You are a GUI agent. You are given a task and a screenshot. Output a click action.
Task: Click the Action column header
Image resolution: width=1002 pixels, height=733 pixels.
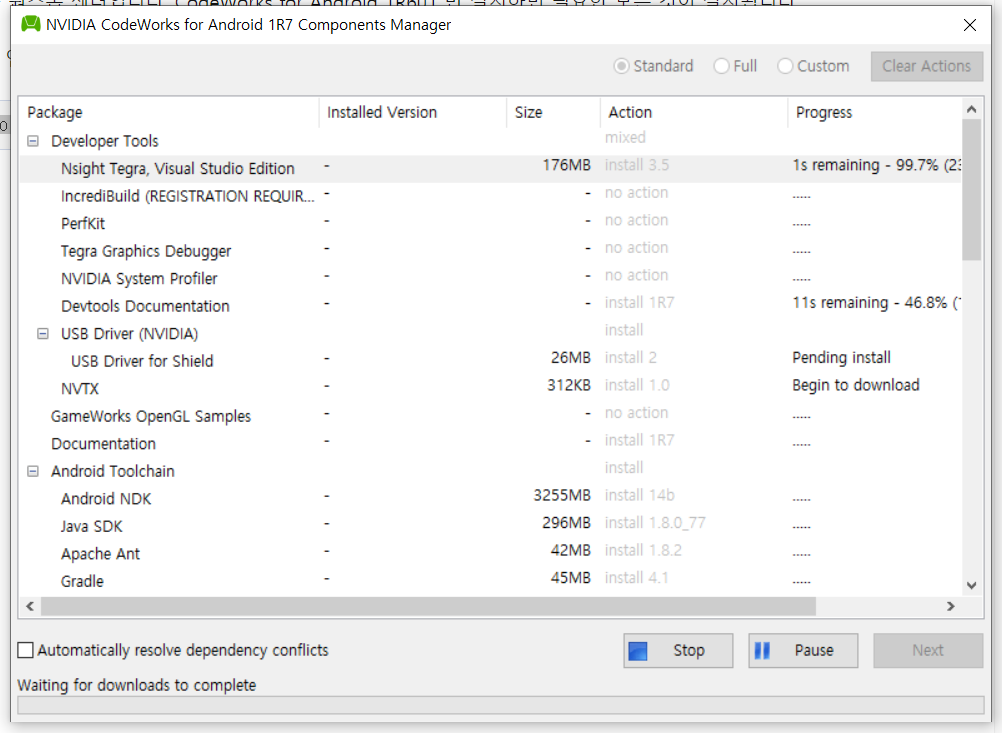pos(694,112)
